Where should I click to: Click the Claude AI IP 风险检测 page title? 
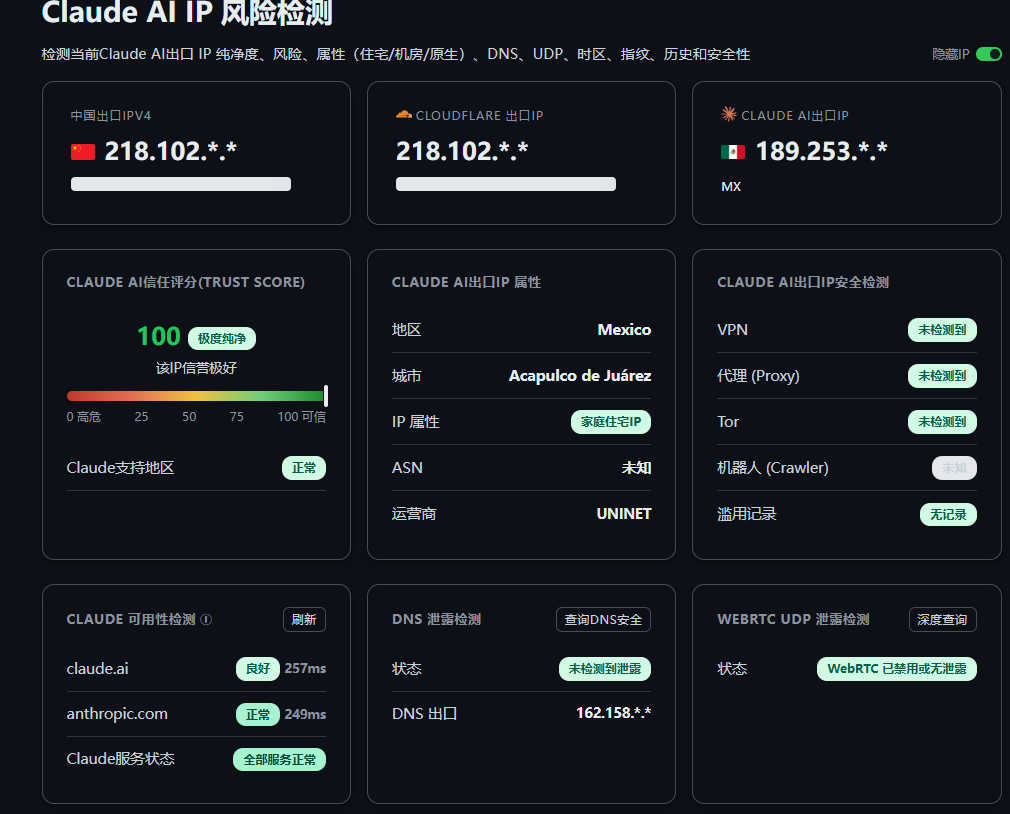[187, 13]
